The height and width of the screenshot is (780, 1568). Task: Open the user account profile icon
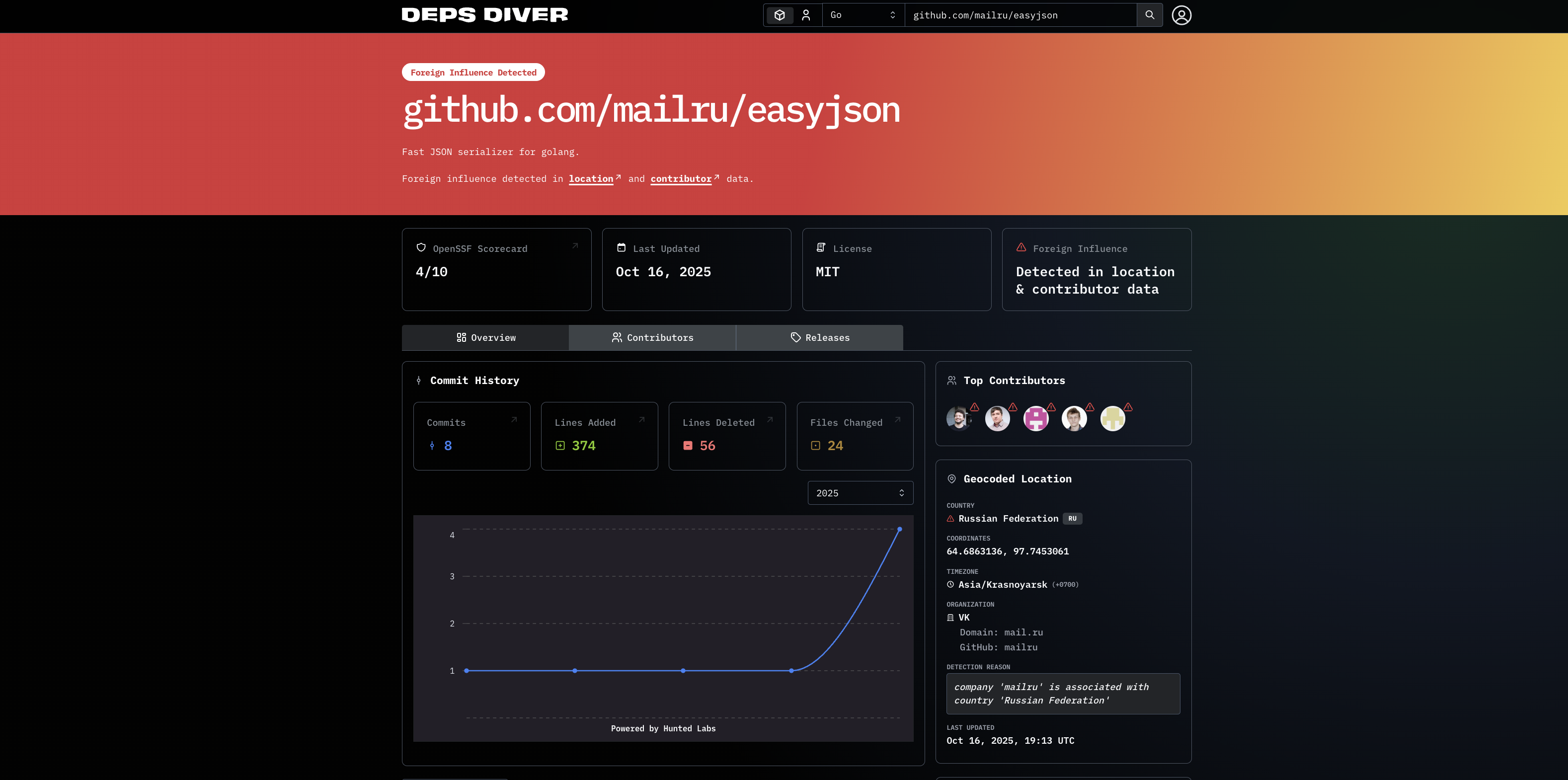(1181, 15)
